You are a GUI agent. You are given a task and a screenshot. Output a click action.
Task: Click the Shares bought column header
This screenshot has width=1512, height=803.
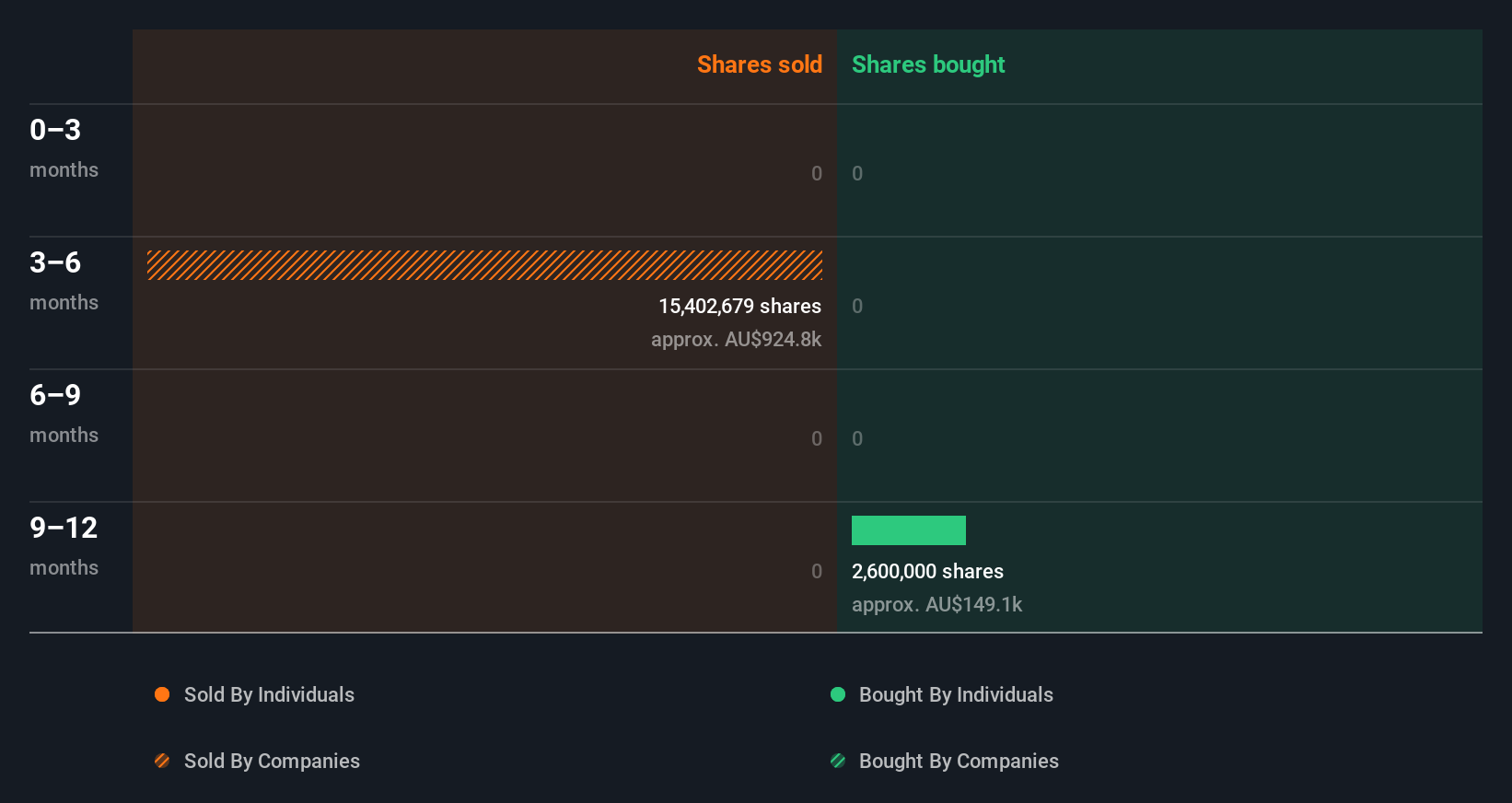[x=928, y=64]
